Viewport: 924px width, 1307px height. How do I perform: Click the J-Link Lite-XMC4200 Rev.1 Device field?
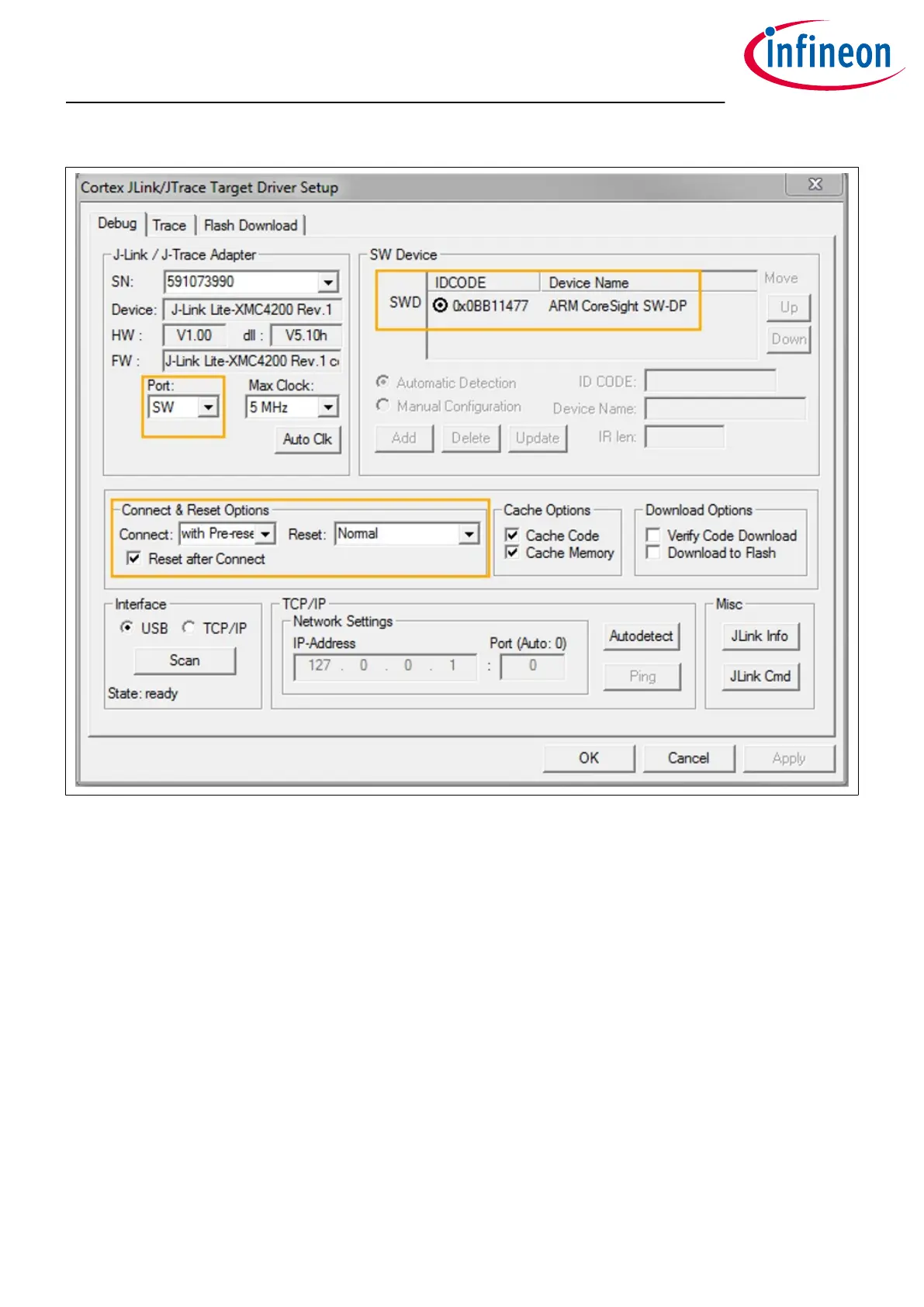pos(252,310)
